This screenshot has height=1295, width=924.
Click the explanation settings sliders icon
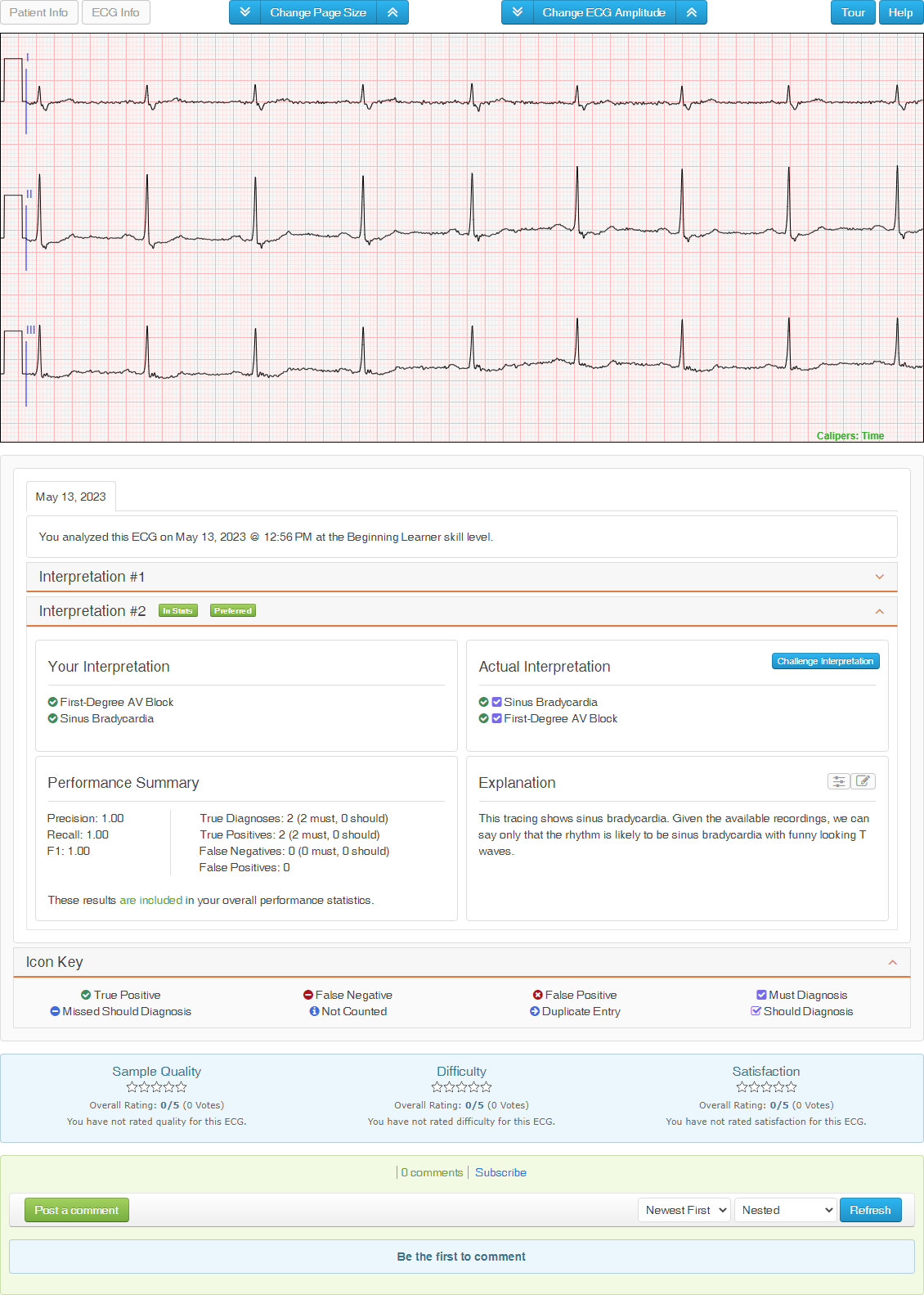tap(838, 781)
